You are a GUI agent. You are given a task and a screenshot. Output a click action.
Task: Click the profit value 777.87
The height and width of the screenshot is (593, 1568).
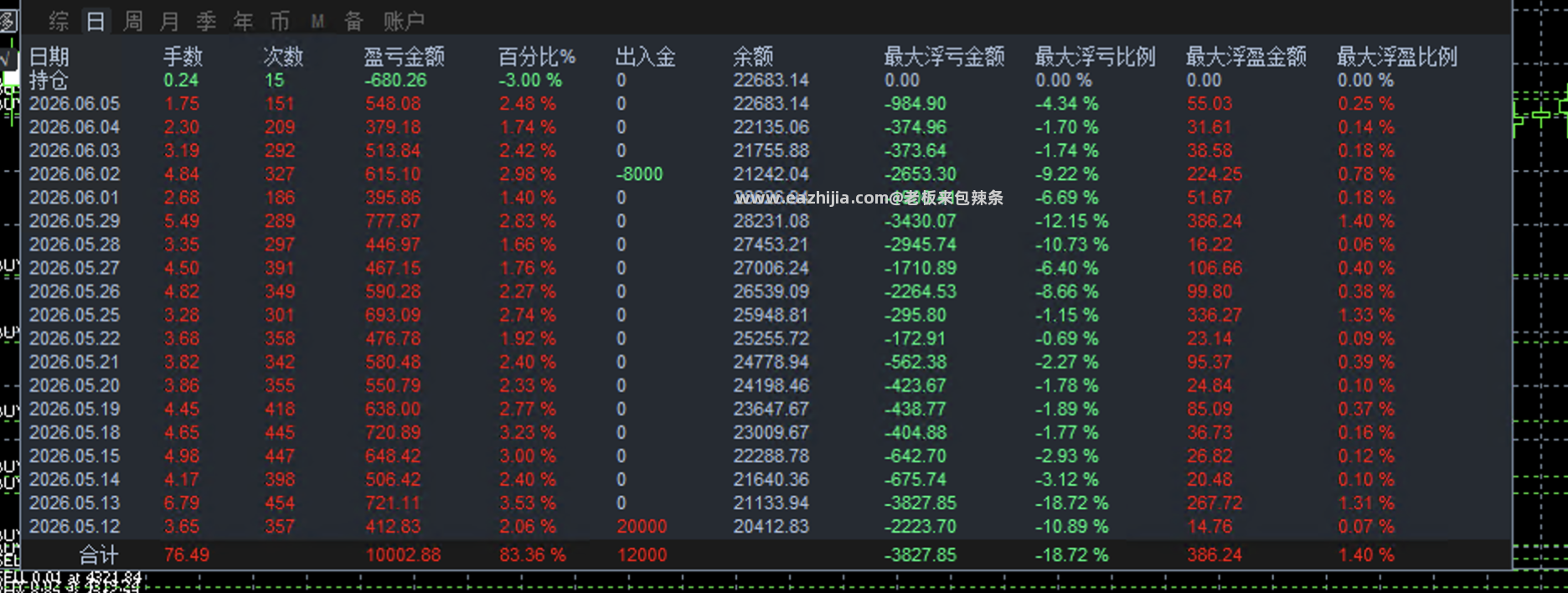click(x=393, y=221)
